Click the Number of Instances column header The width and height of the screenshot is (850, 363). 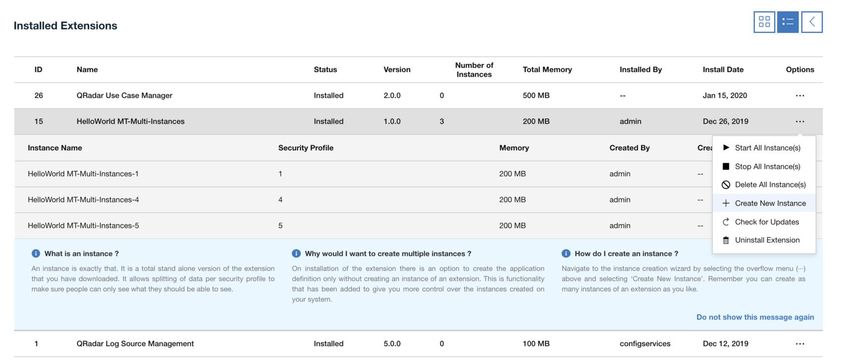[474, 69]
